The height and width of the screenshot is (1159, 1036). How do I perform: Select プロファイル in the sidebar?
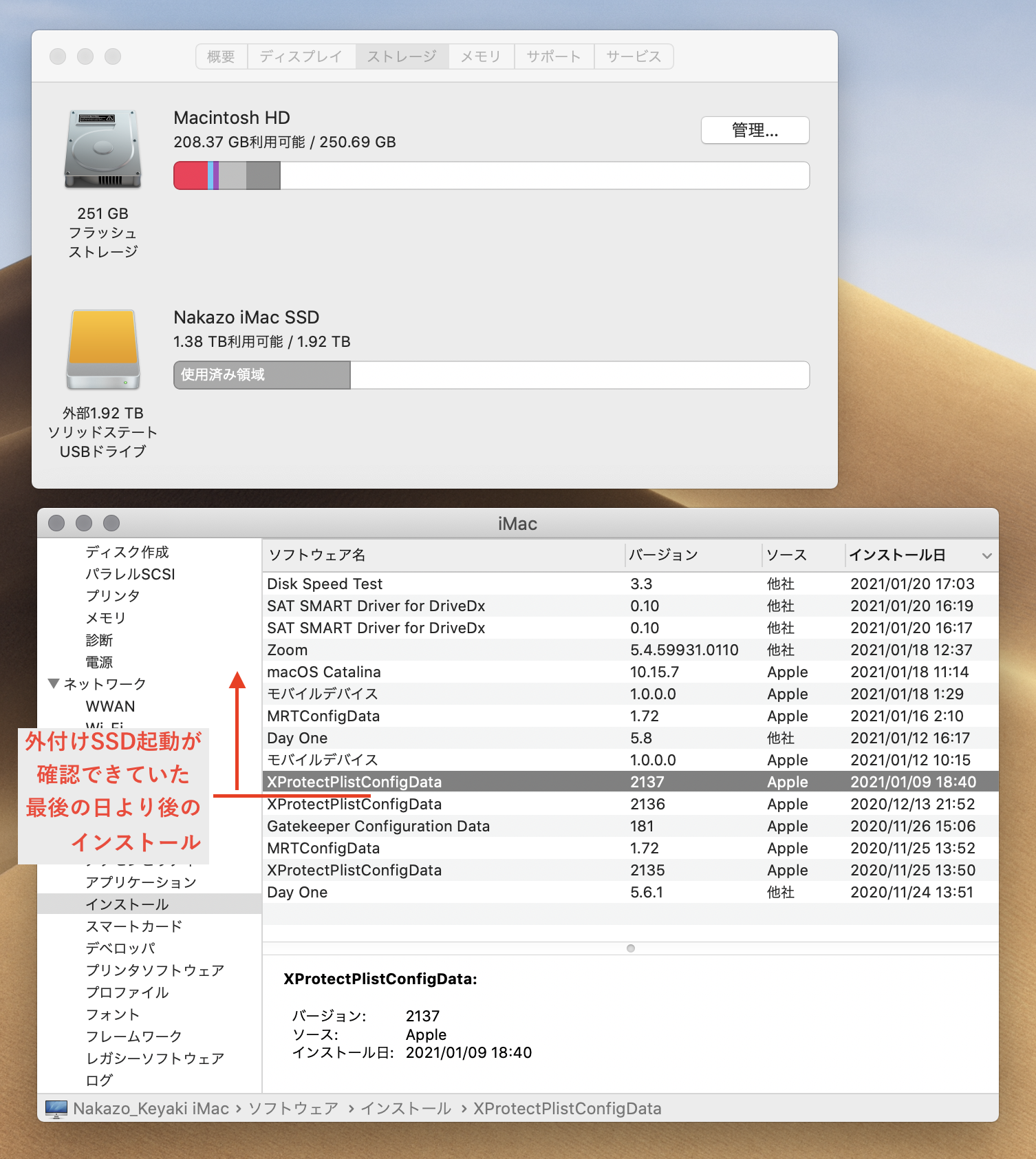[x=127, y=992]
